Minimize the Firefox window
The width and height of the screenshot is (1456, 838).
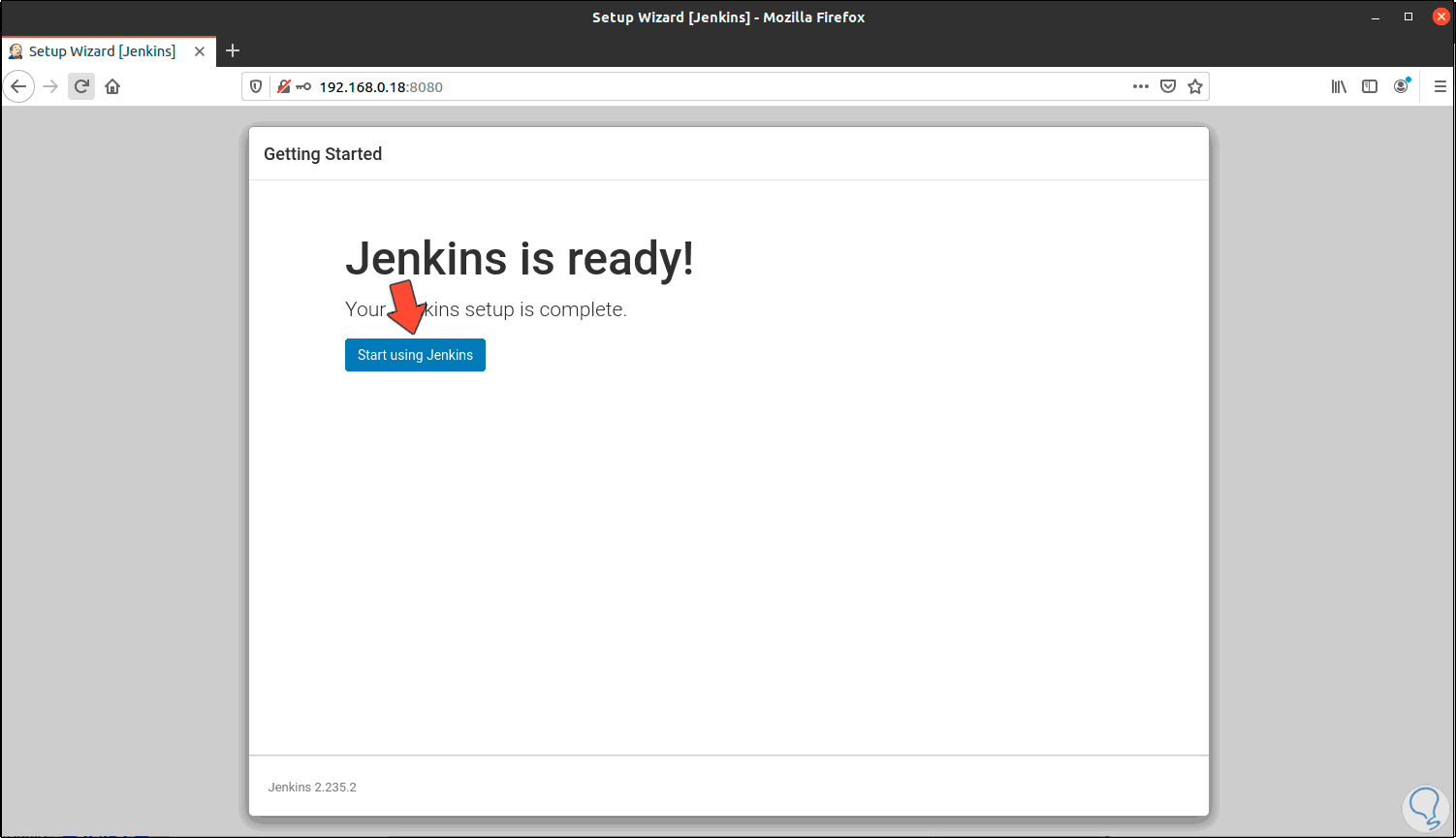coord(1377,17)
